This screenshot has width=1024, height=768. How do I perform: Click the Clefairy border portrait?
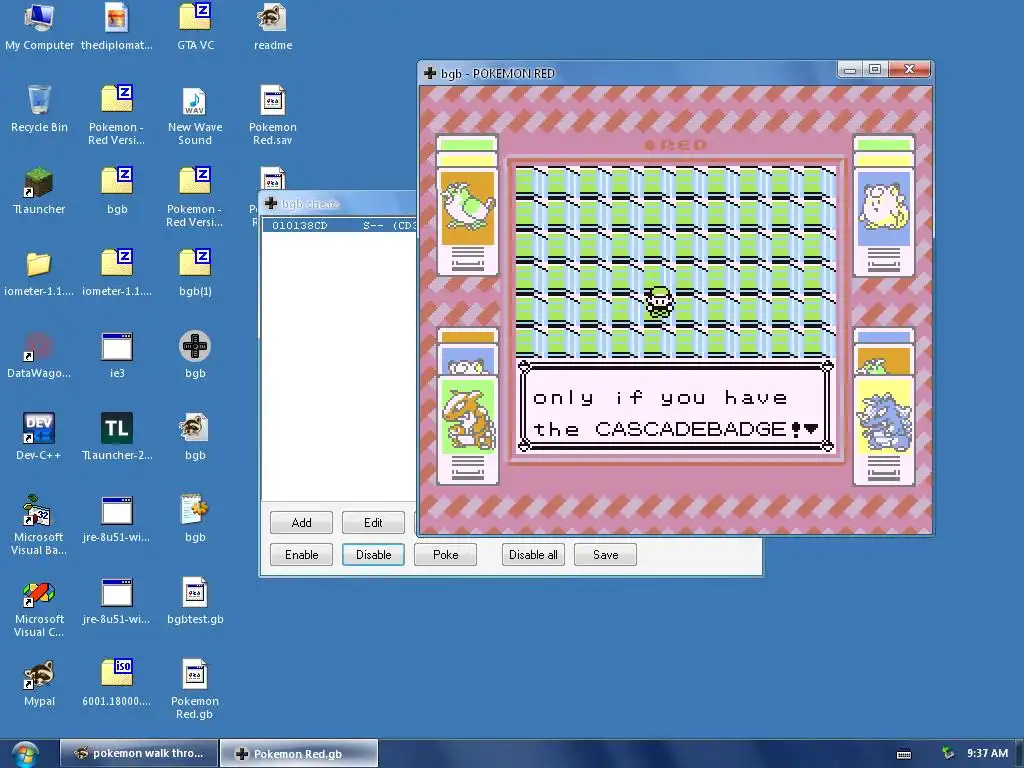884,208
